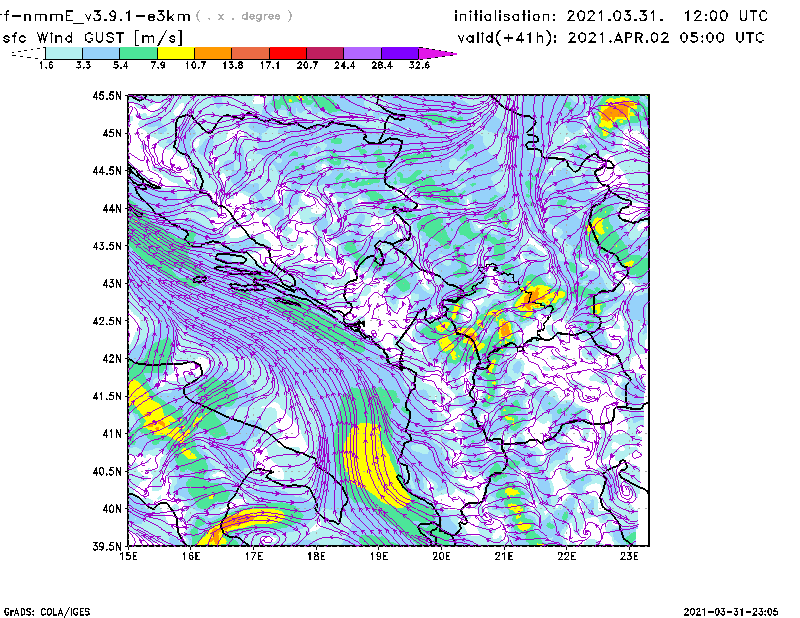The width and height of the screenshot is (800, 618).
Task: Click the 43N latitude label
Action: click(x=112, y=283)
